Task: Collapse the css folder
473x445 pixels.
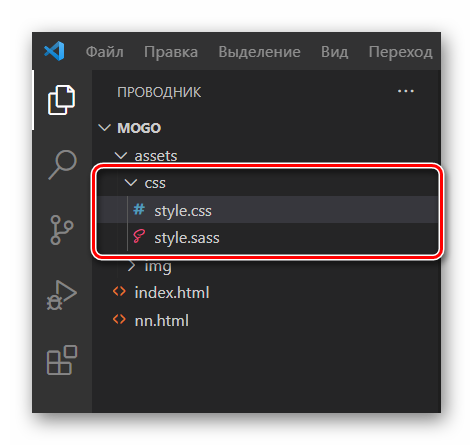Action: coord(131,182)
